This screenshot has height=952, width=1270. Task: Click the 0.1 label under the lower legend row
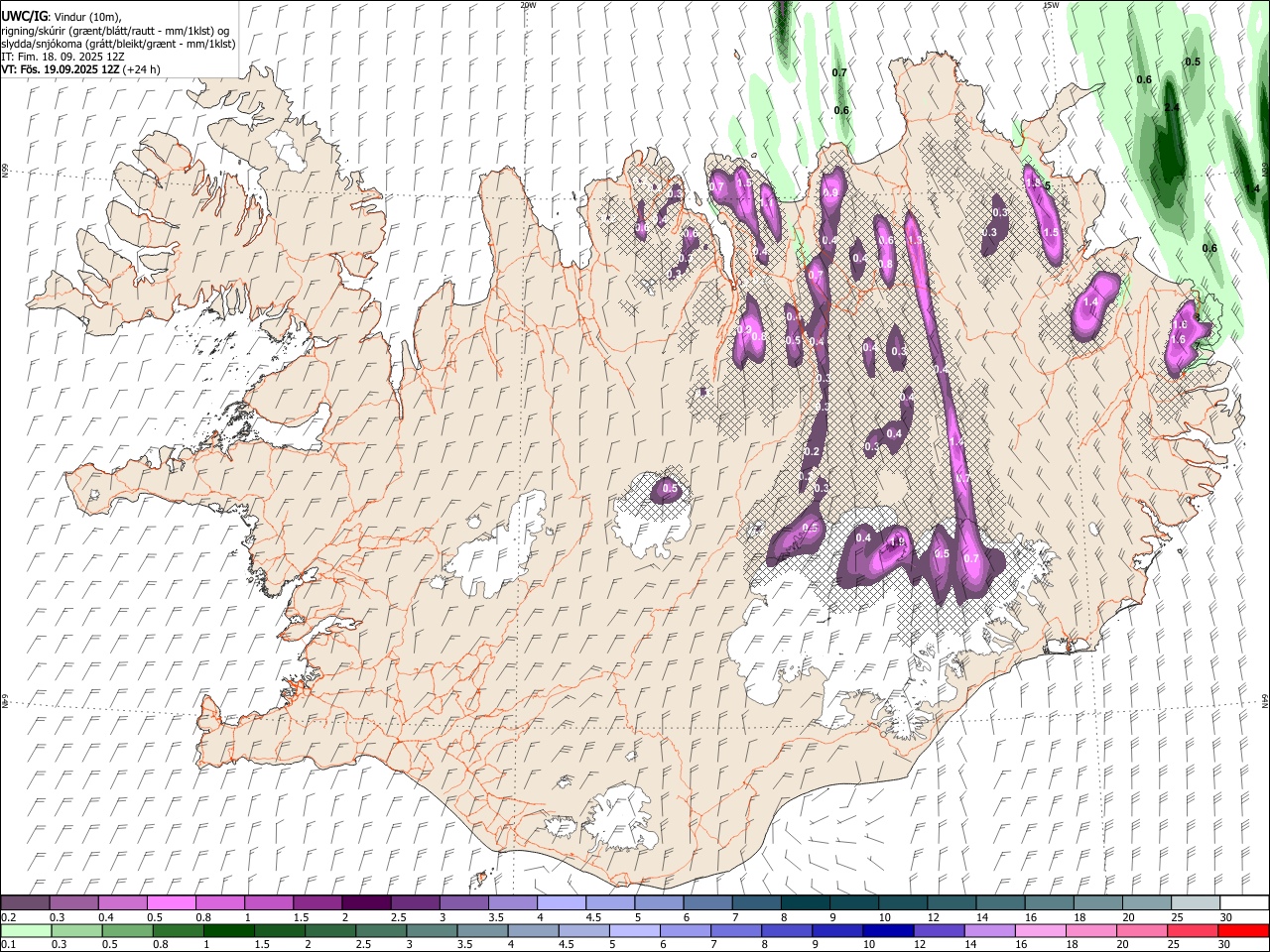(8, 944)
